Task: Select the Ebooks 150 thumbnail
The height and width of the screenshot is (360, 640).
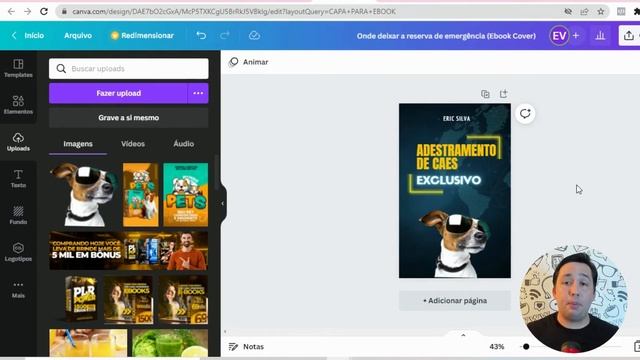Action: [129, 300]
